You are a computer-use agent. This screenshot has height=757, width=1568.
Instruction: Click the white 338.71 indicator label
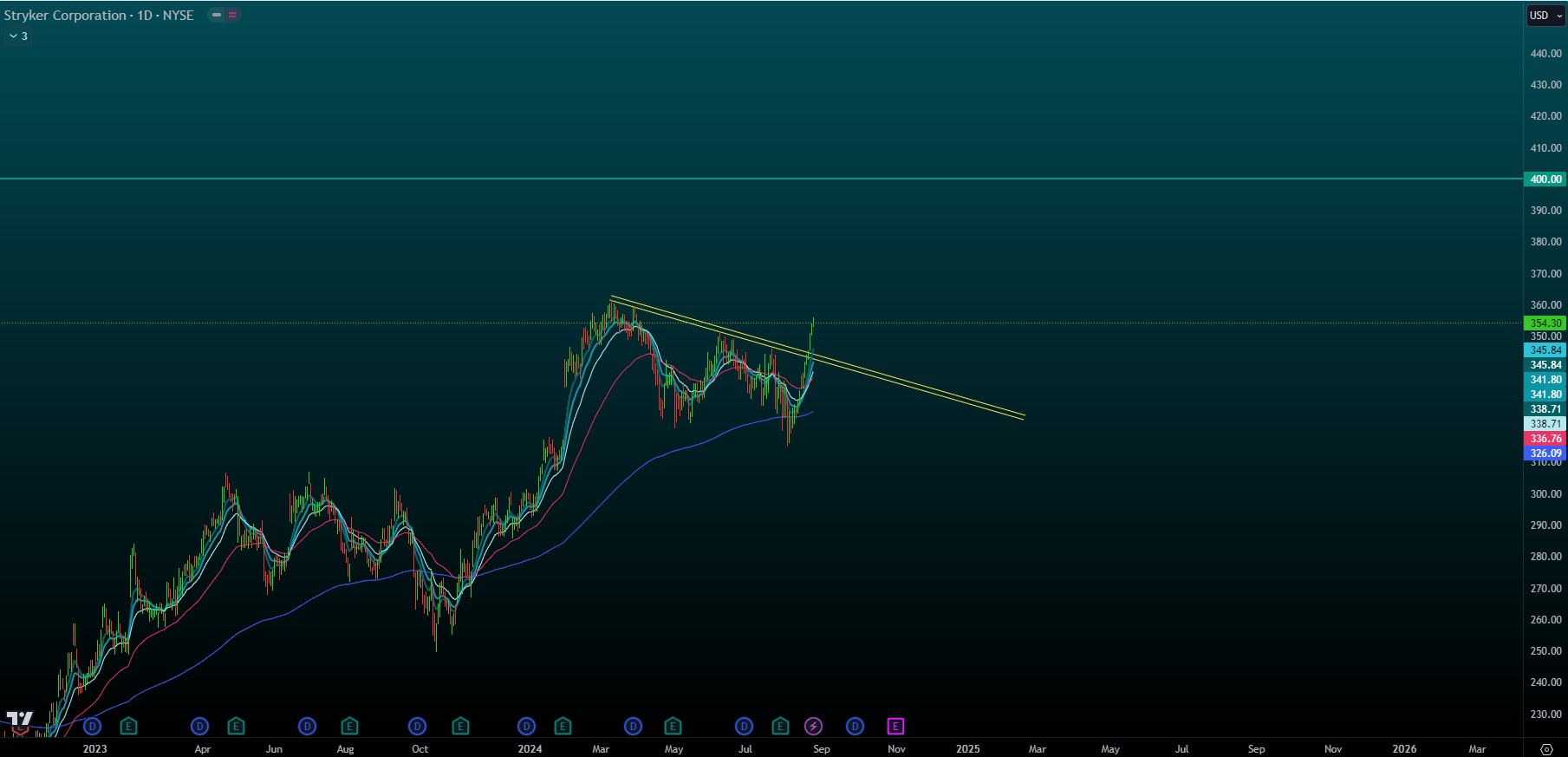1545,424
